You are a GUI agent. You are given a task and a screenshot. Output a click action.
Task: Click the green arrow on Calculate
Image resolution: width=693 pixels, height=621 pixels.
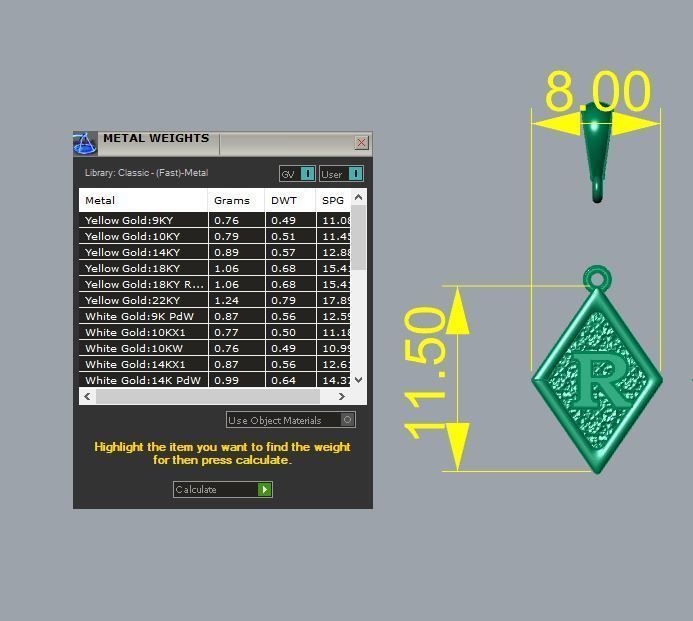[264, 489]
